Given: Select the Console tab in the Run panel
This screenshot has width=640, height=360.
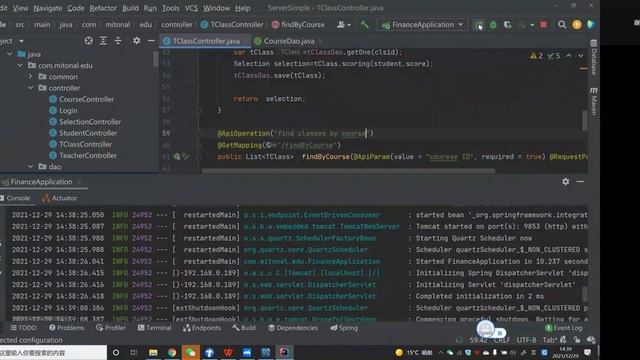Looking at the screenshot, I should tap(16, 198).
